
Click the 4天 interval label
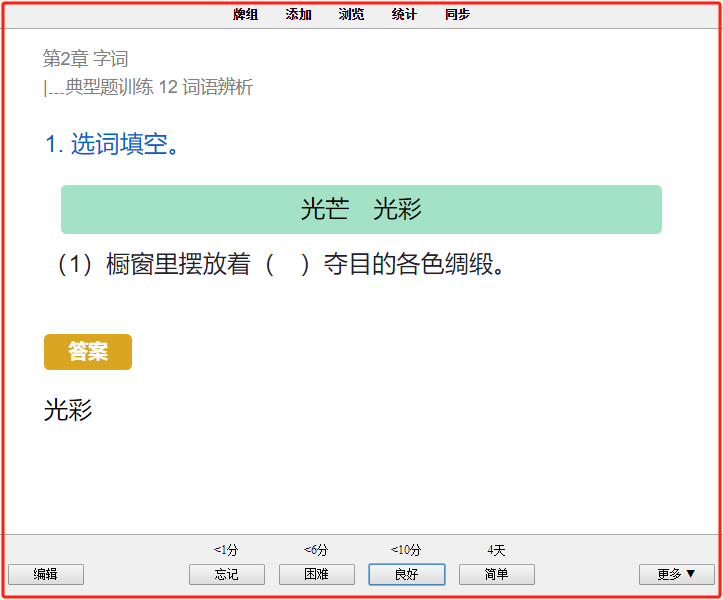[x=497, y=550]
